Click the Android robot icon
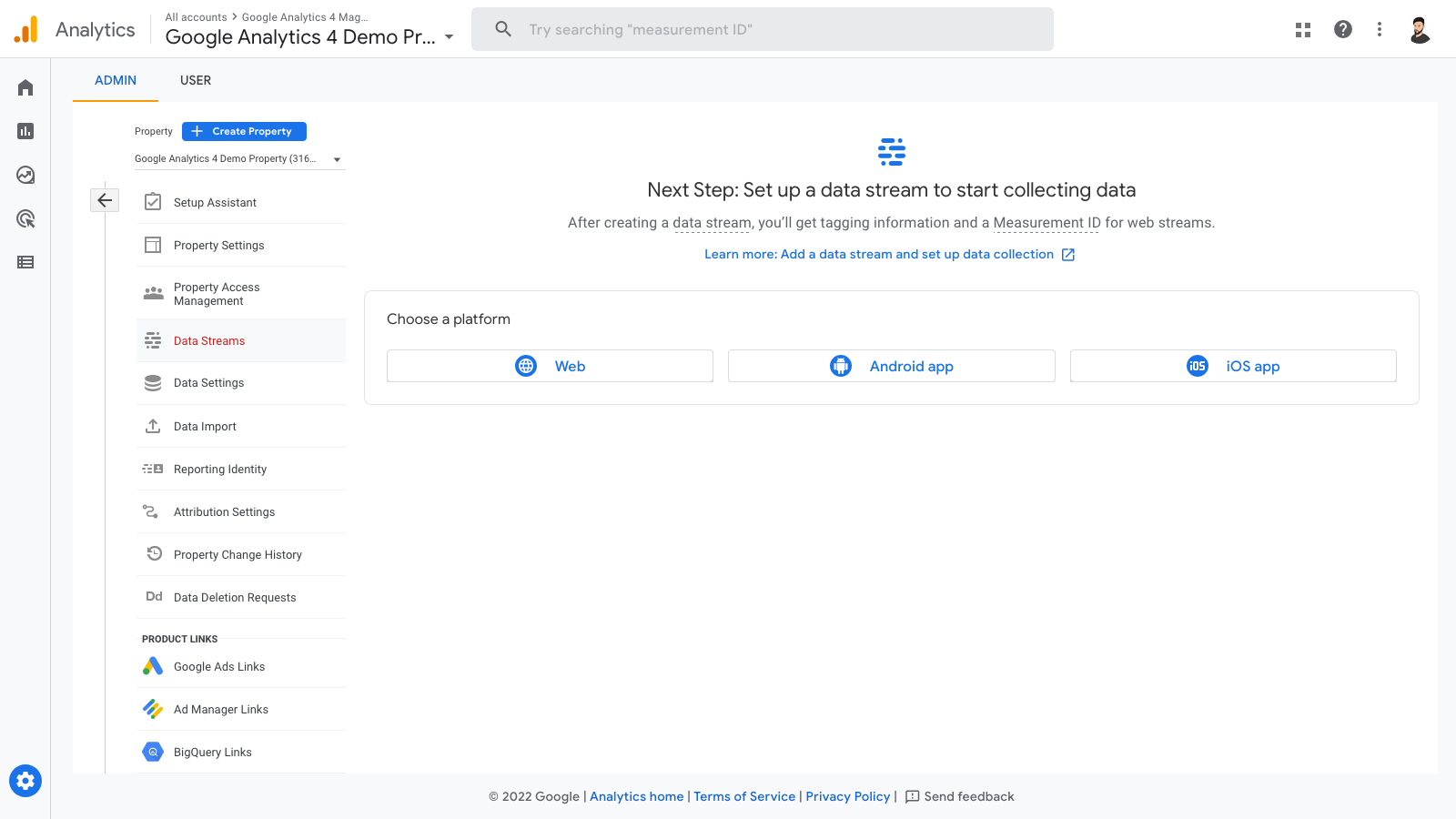 coord(841,366)
